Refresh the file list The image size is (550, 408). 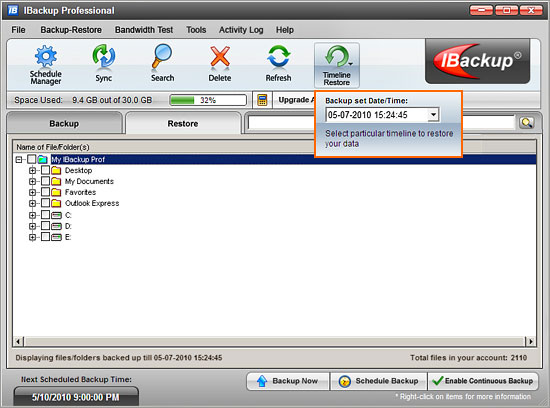pyautogui.click(x=279, y=63)
